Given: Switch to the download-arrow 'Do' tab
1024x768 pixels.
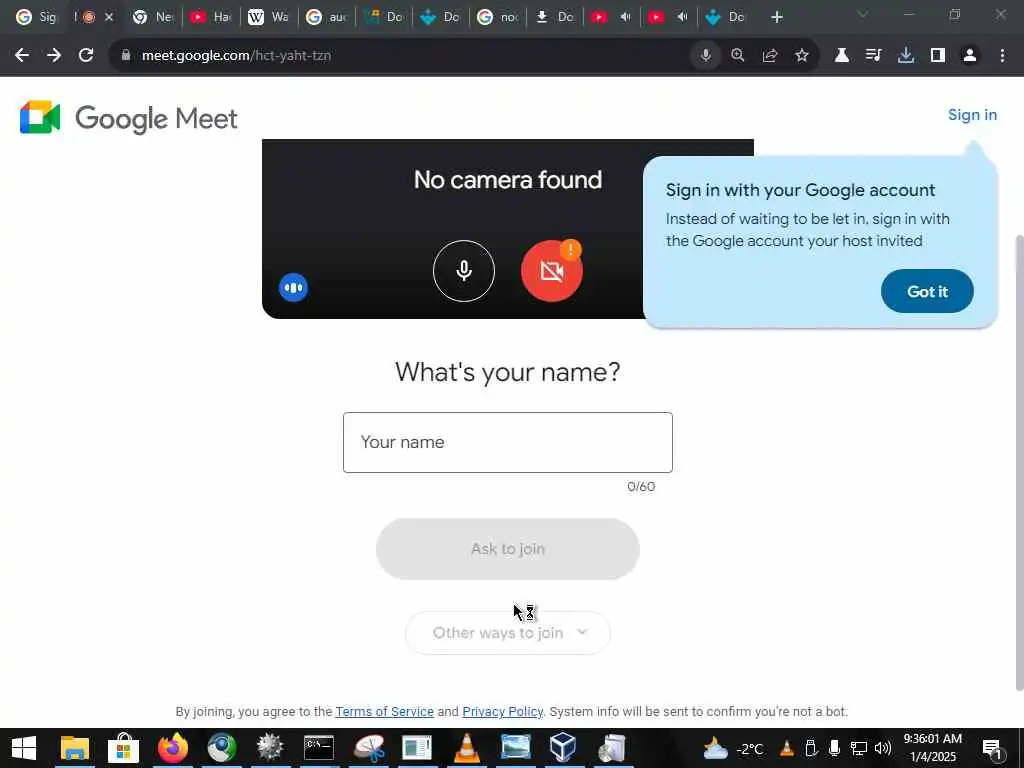Looking at the screenshot, I should pyautogui.click(x=555, y=17).
